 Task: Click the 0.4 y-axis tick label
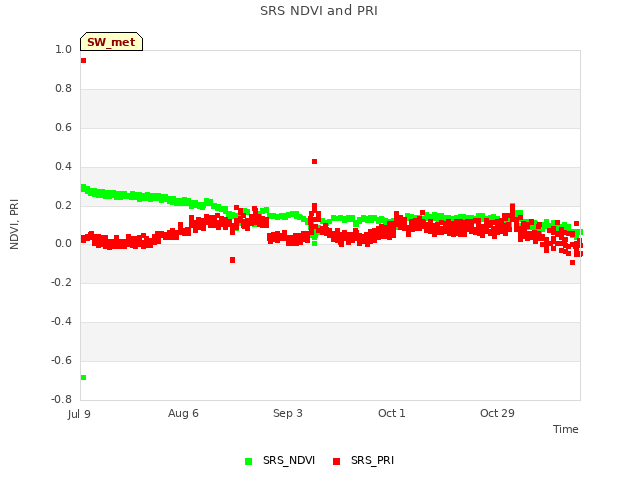tap(63, 166)
